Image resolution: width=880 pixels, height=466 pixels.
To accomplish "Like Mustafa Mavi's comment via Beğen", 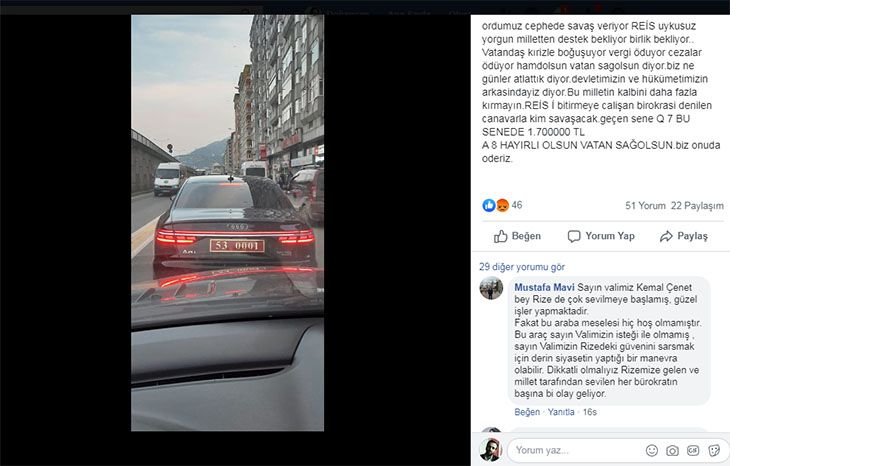I will tap(527, 412).
